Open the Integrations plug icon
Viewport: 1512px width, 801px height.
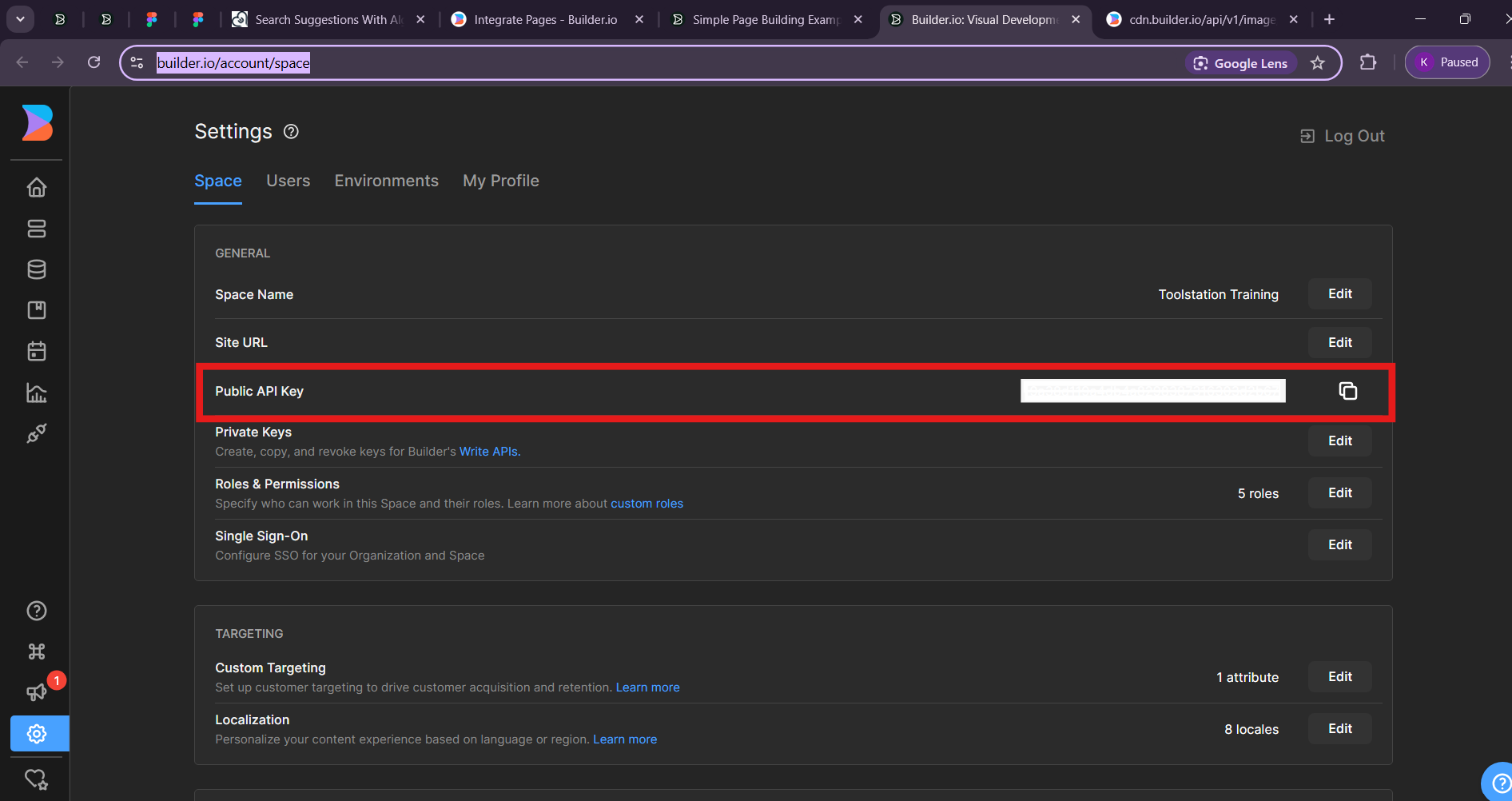(37, 433)
